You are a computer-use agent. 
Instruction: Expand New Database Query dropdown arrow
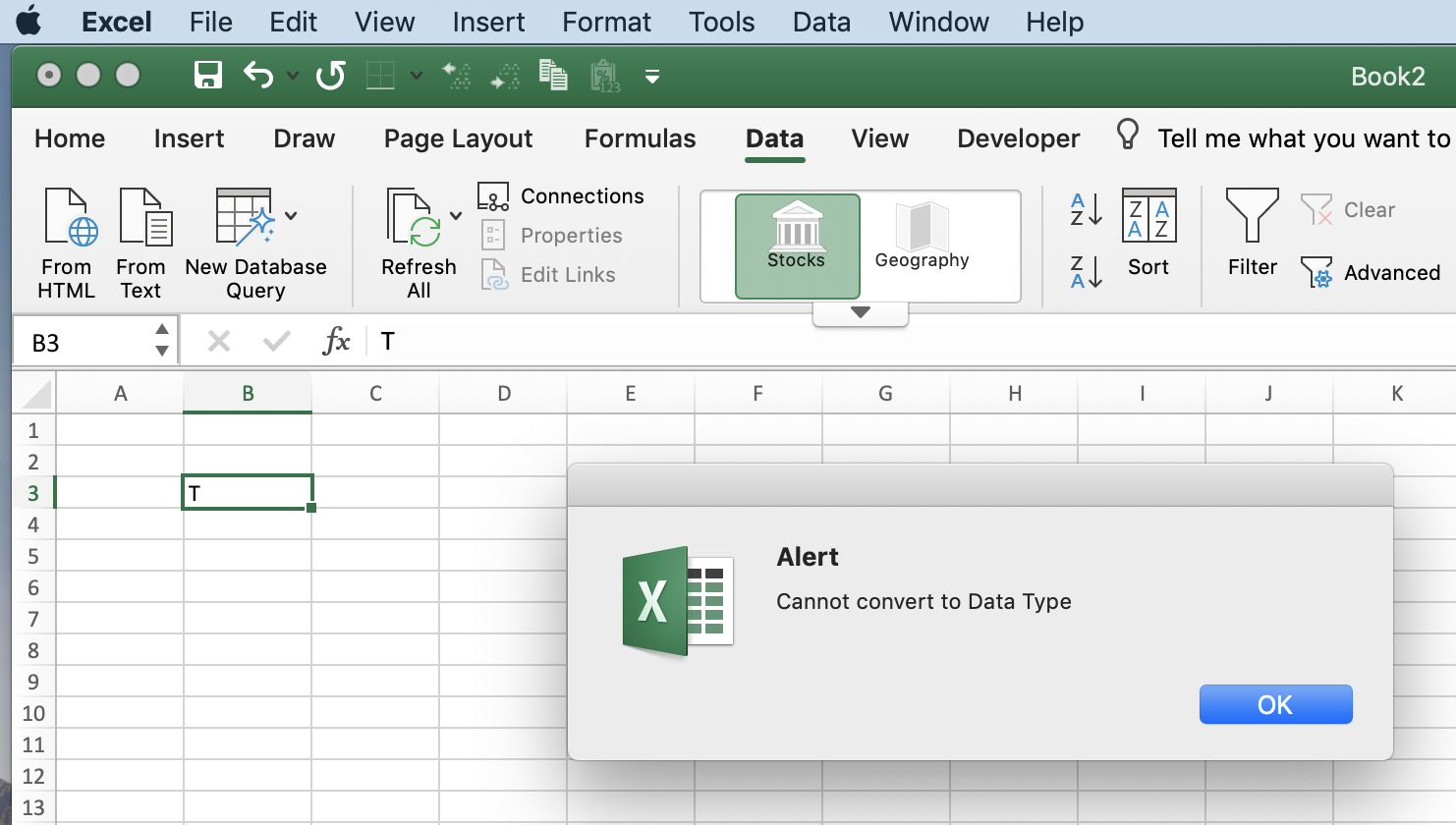(x=291, y=216)
